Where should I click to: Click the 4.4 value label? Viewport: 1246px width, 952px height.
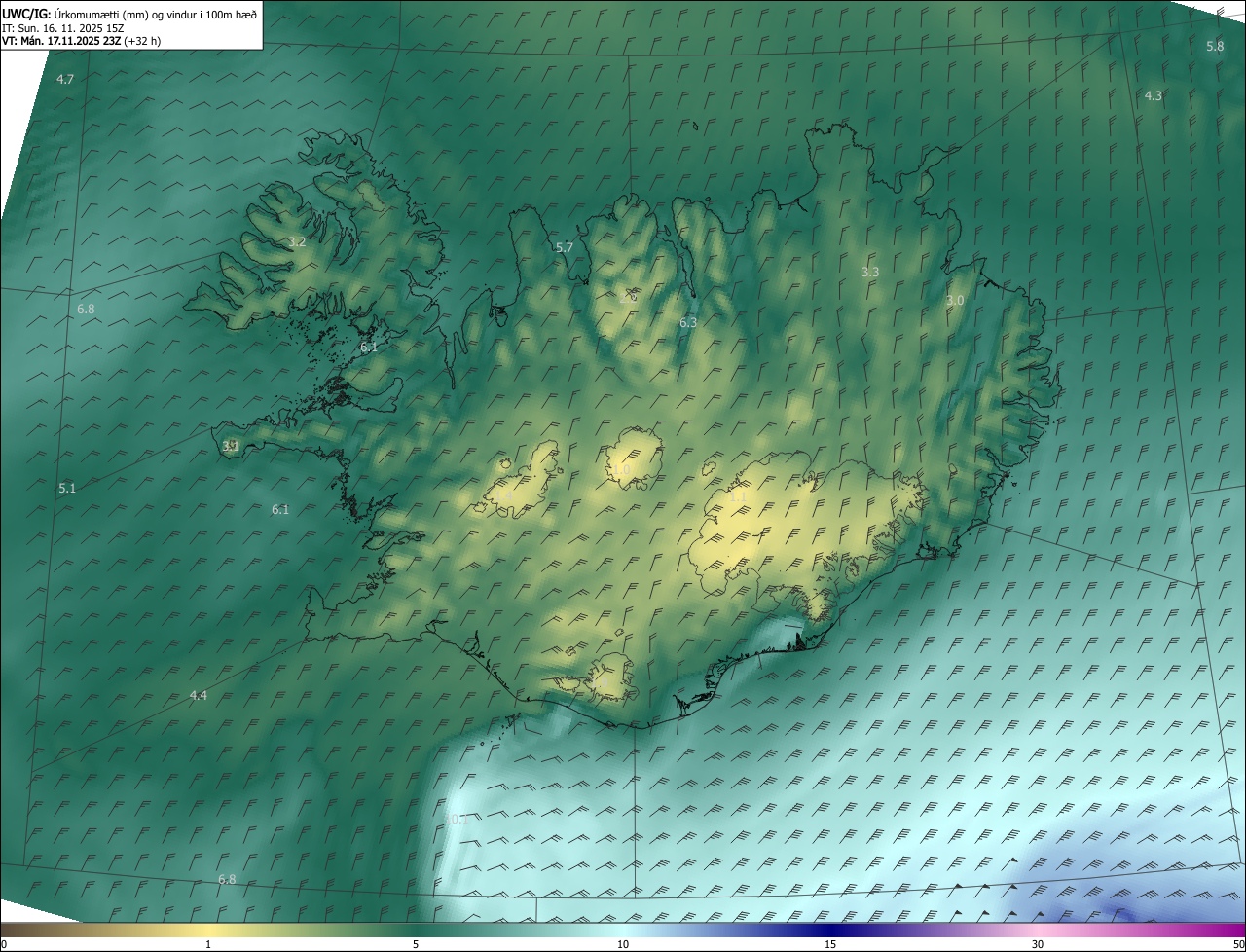[x=199, y=695]
